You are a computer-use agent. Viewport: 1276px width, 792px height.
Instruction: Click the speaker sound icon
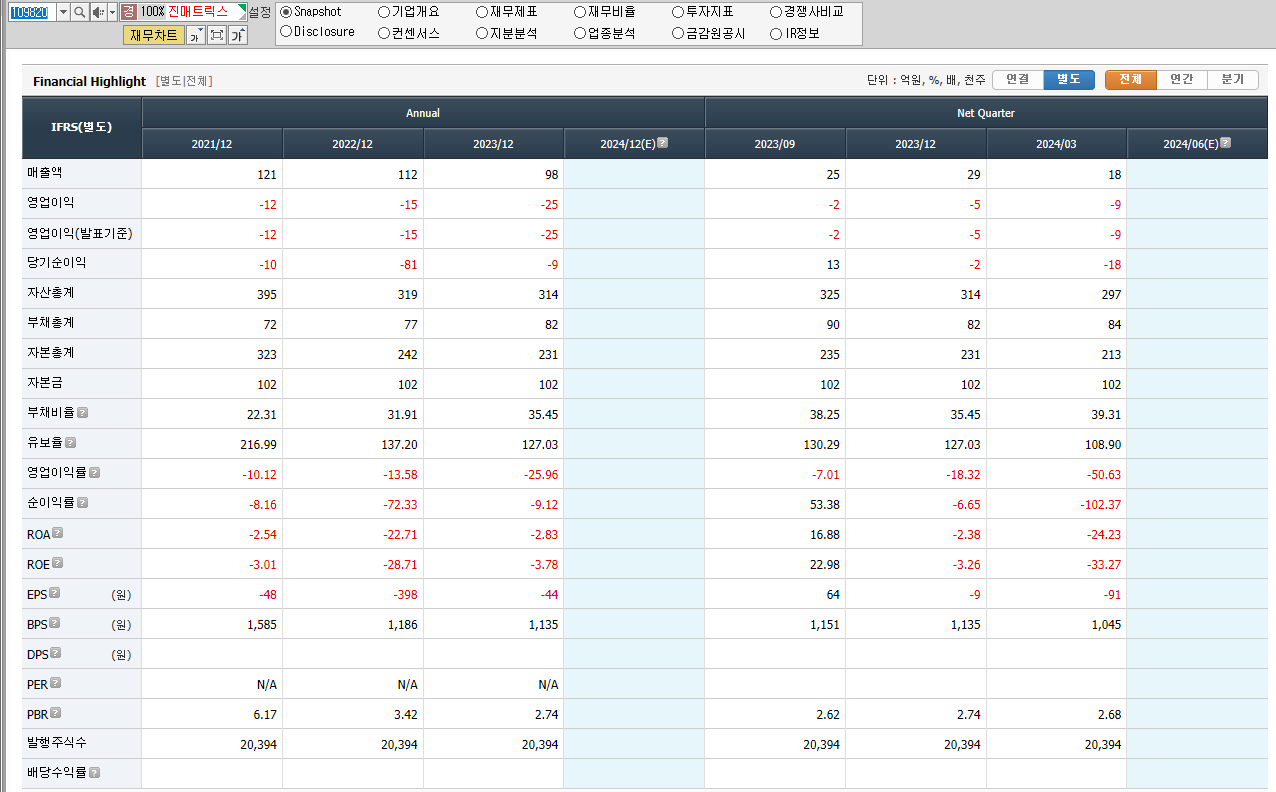(98, 12)
